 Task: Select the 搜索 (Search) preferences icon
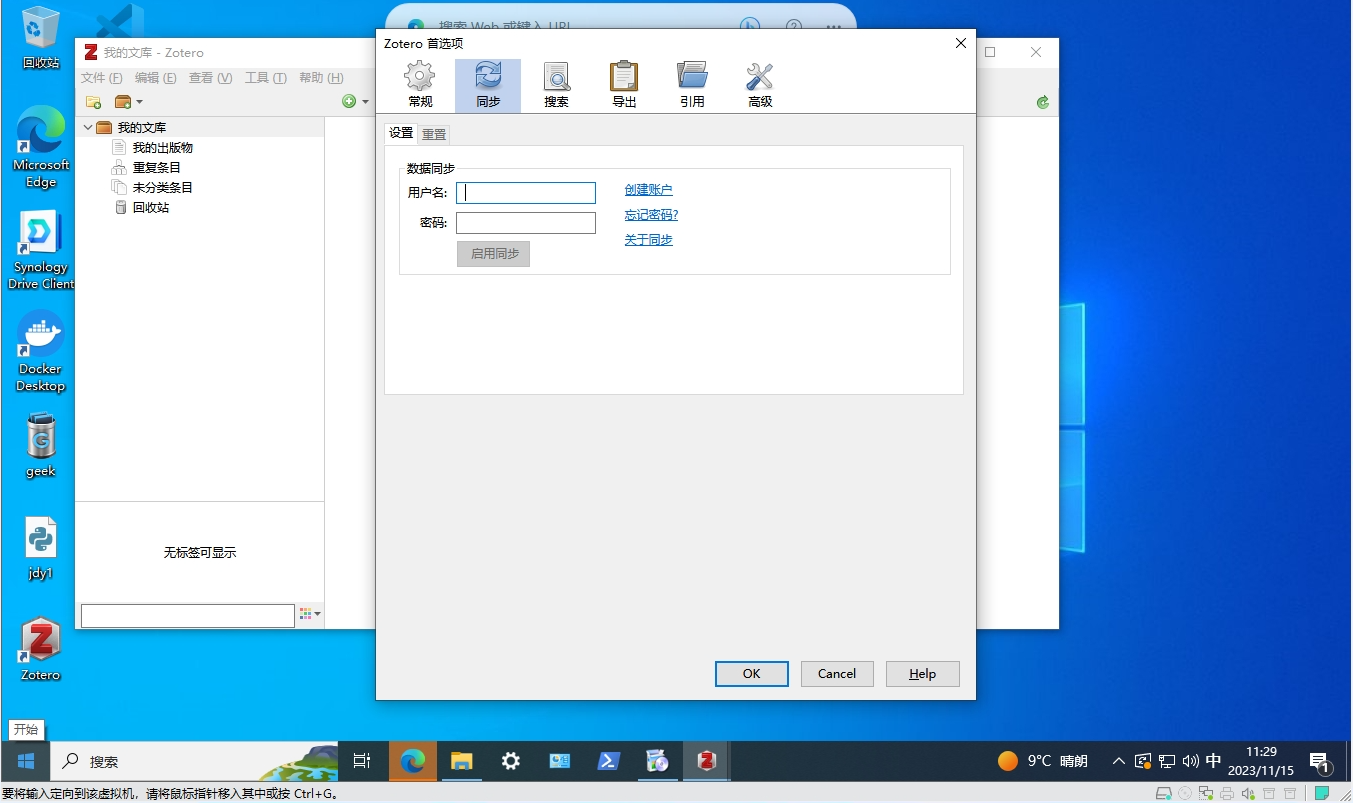pos(556,85)
